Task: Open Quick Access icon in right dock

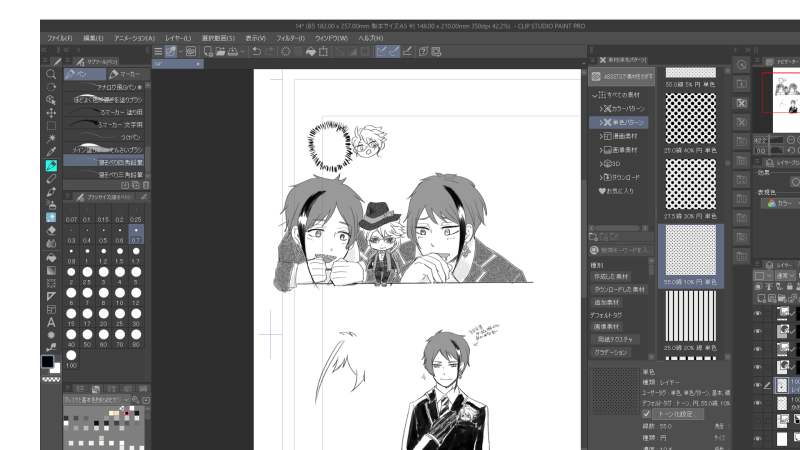Action: point(741,65)
